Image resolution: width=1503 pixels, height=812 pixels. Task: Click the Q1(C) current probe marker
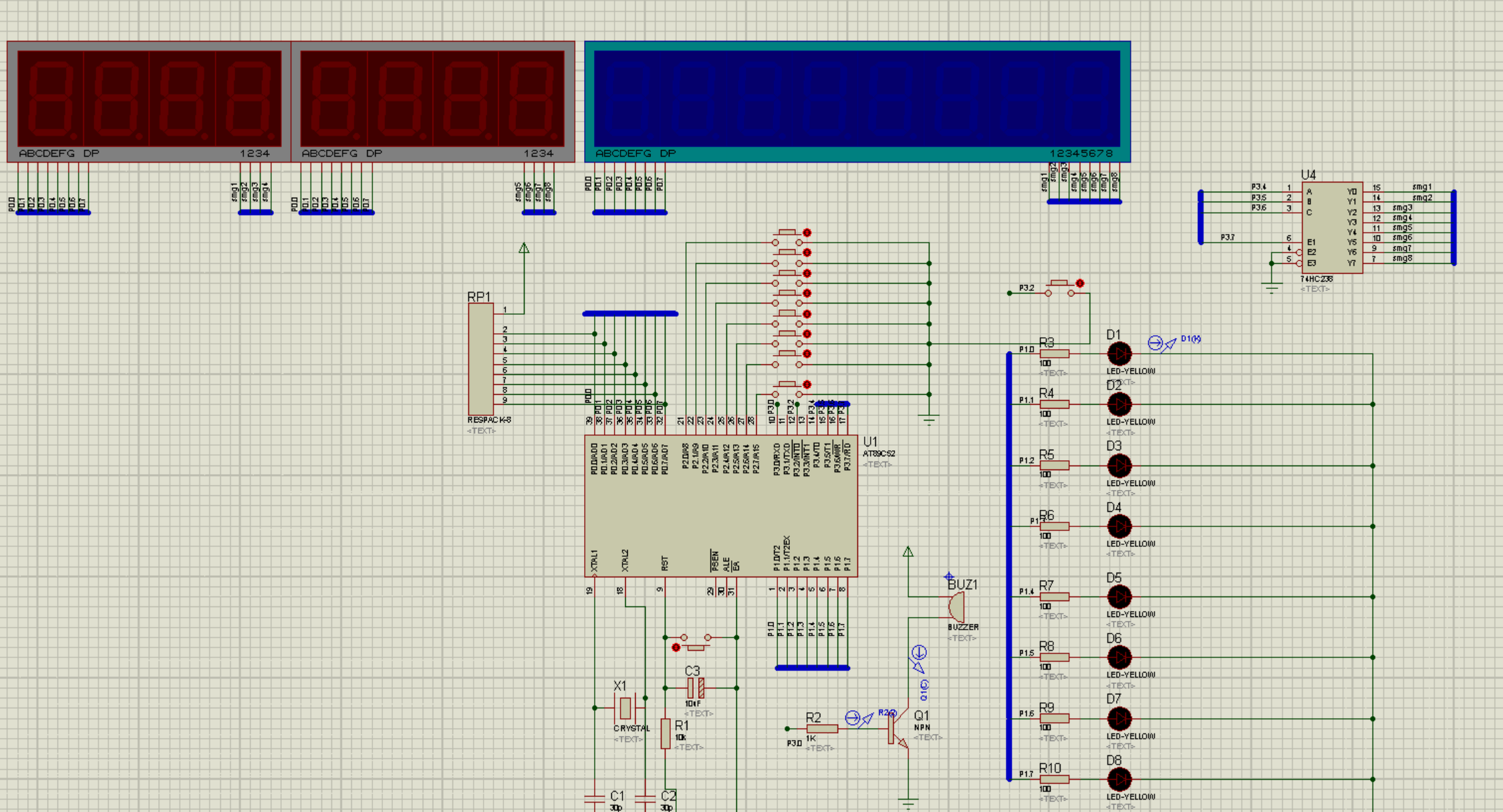(919, 653)
